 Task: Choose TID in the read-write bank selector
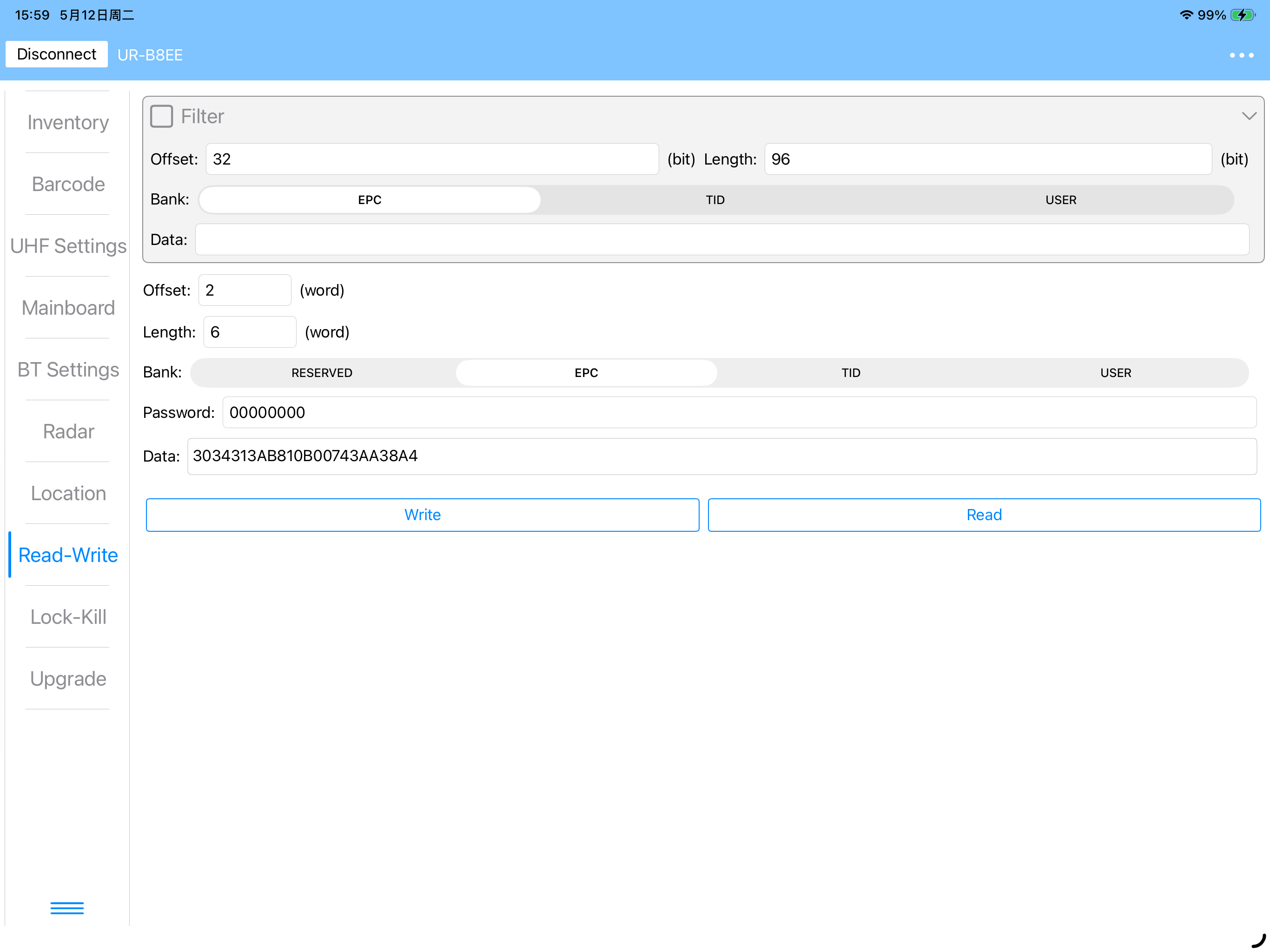coord(851,373)
